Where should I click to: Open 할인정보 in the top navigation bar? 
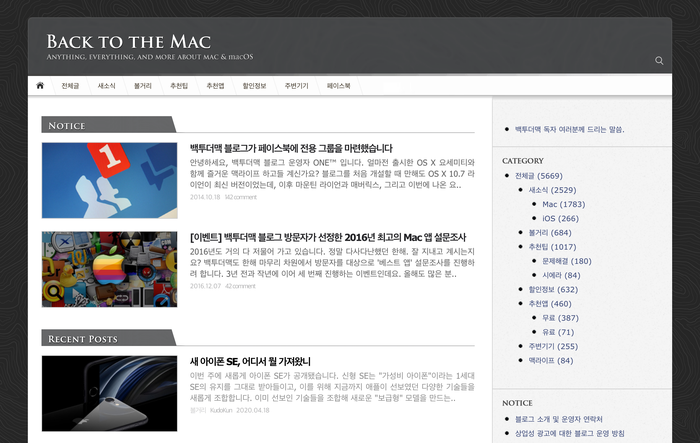pos(254,86)
